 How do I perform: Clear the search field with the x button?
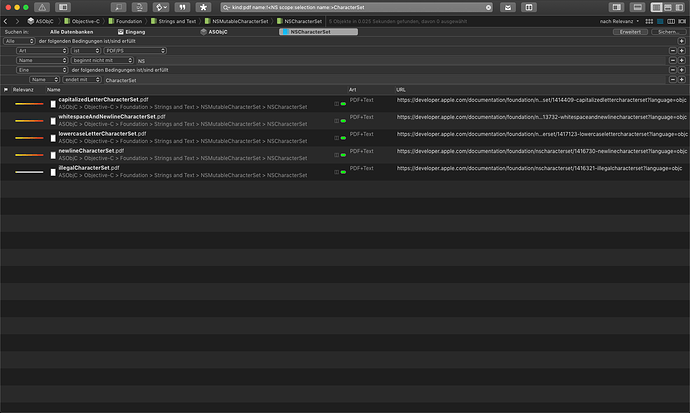pyautogui.click(x=488, y=7)
